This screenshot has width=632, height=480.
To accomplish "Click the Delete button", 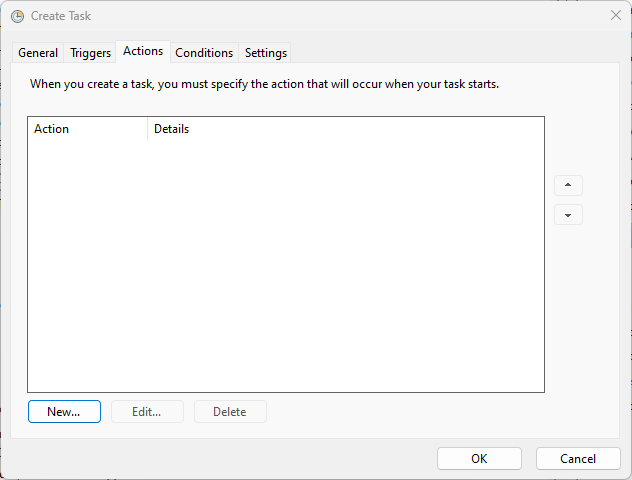I will [x=230, y=411].
